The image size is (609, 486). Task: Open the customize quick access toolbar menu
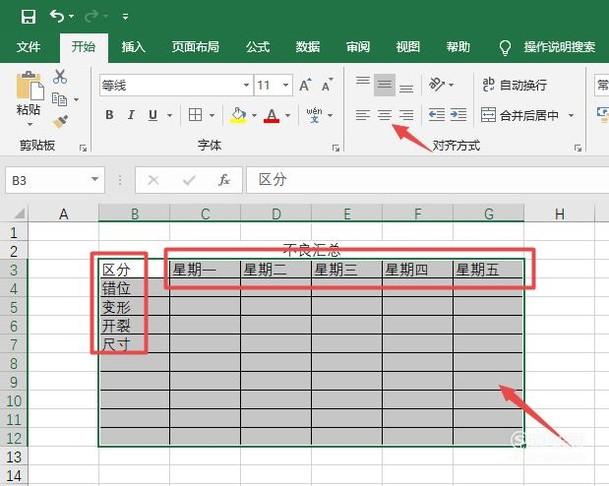[125, 17]
